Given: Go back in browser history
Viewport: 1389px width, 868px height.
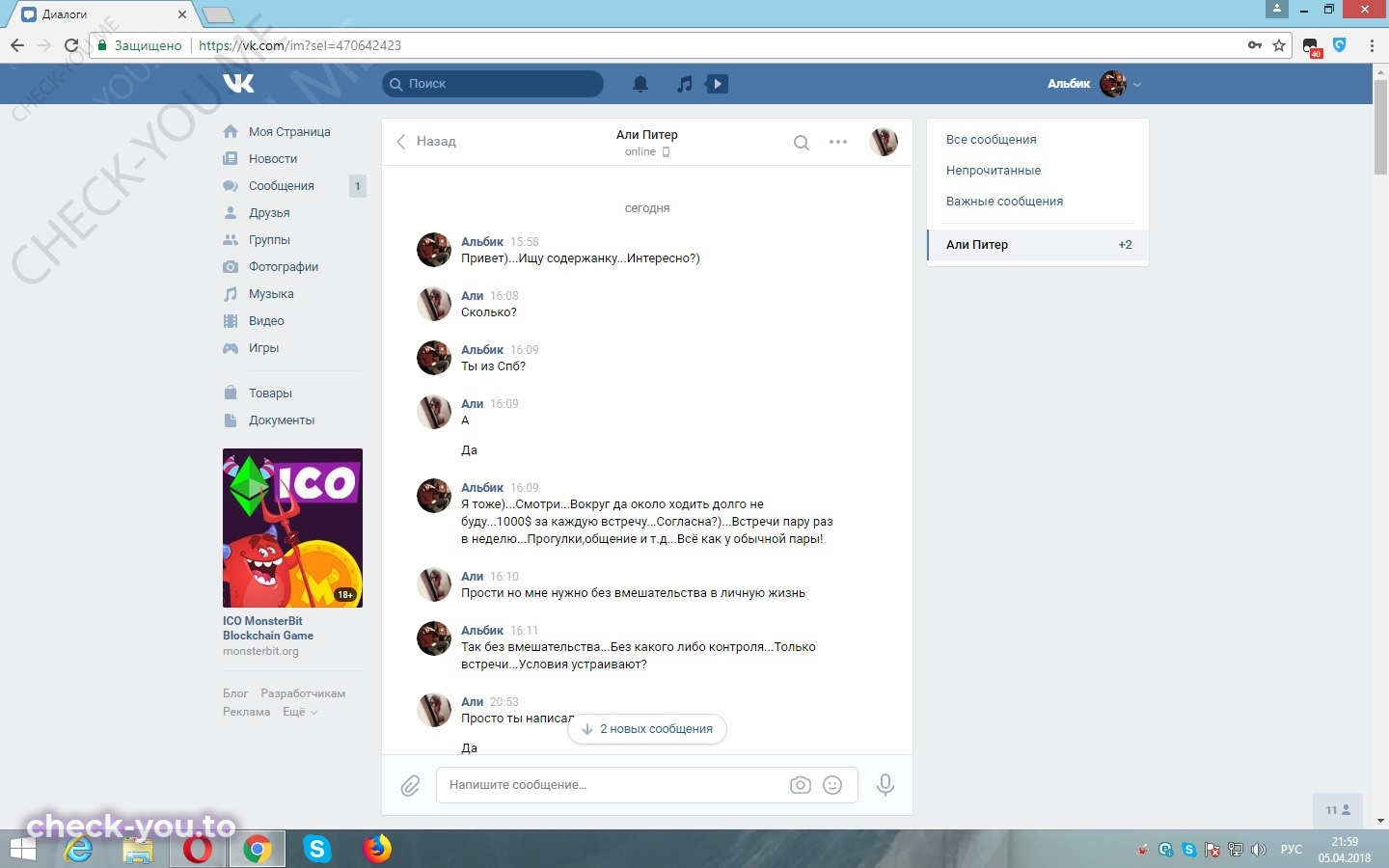Looking at the screenshot, I should click(17, 45).
